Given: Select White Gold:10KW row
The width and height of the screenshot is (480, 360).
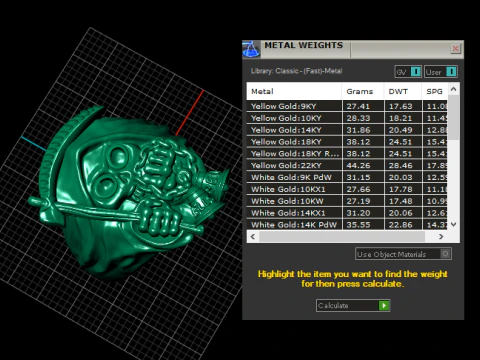Looking at the screenshot, I should tap(347, 201).
